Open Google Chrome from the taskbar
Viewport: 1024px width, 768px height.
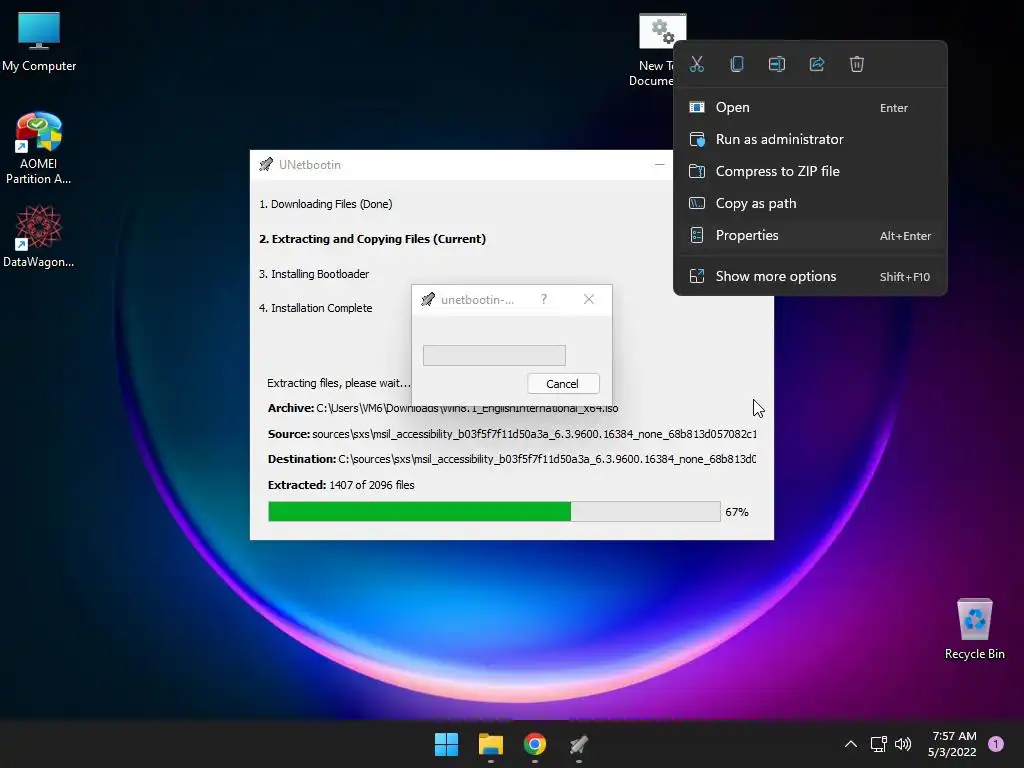click(x=535, y=744)
